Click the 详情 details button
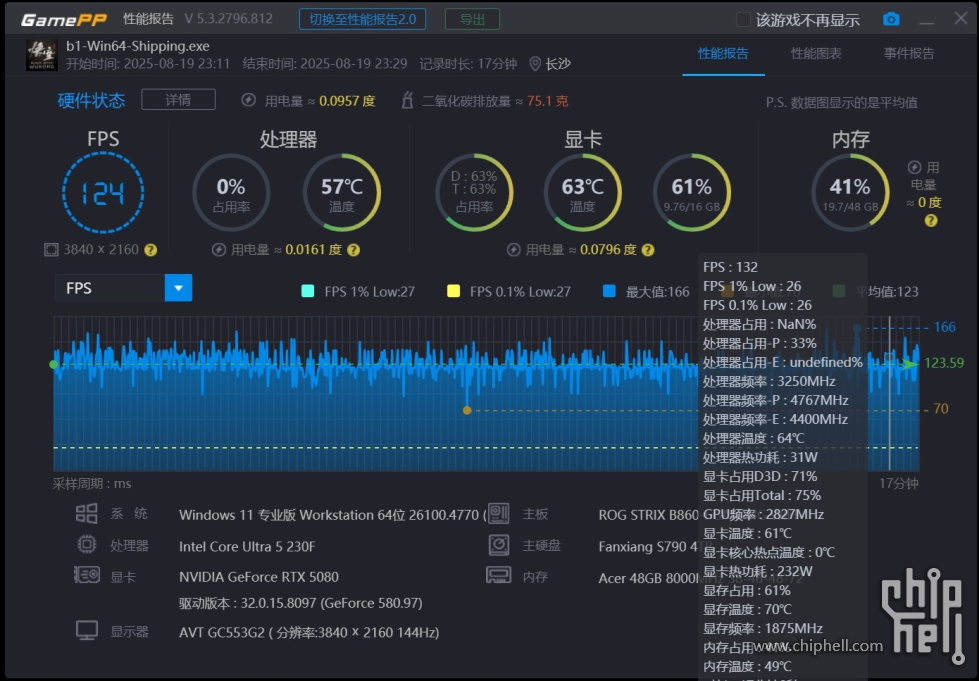This screenshot has height=681, width=979. tap(179, 100)
